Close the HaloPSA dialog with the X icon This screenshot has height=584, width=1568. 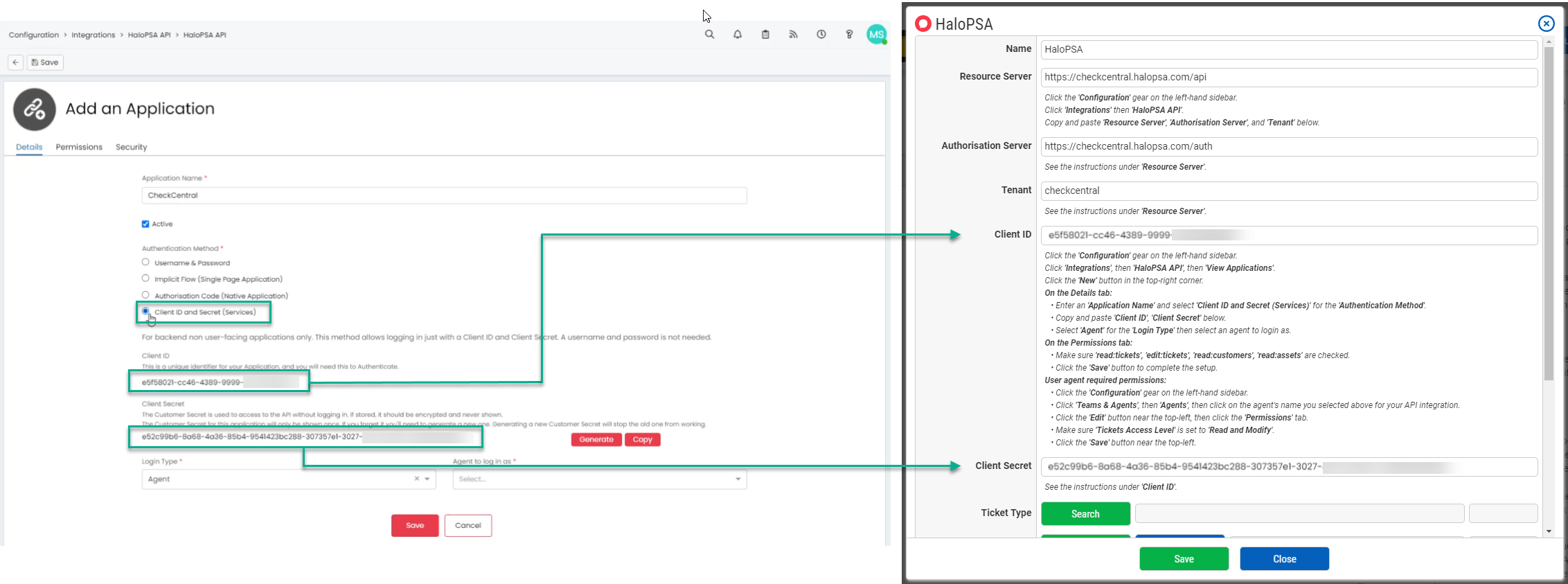[1546, 24]
